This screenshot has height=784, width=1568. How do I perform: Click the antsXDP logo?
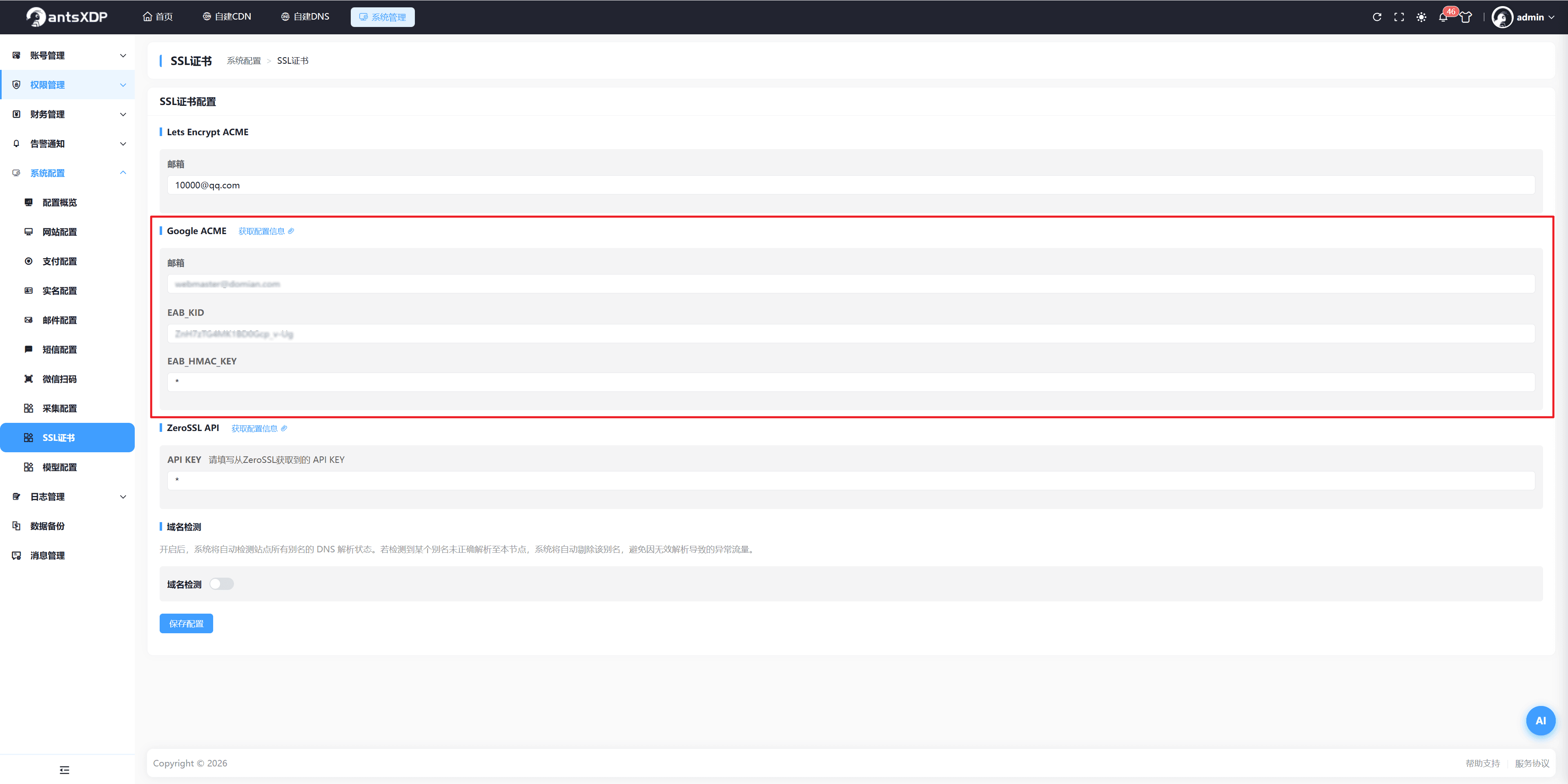67,17
